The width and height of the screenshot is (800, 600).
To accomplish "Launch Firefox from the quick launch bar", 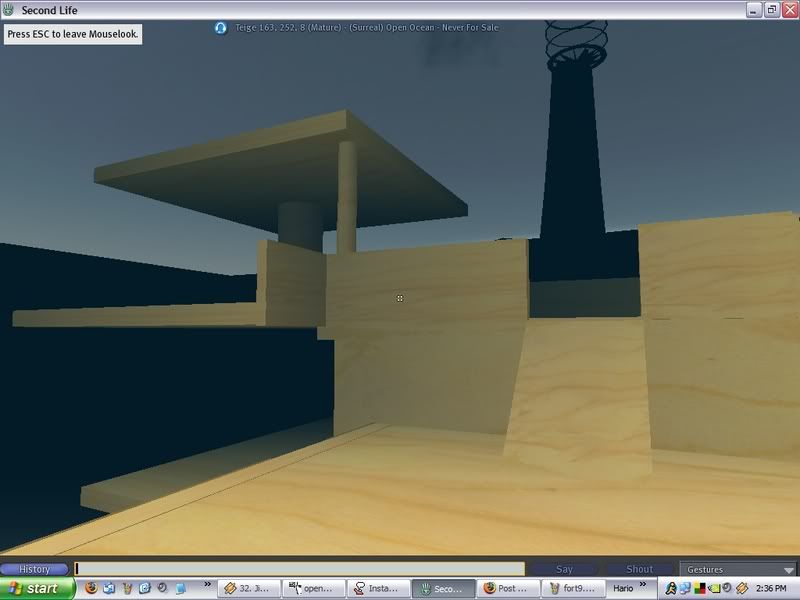I will (92, 589).
